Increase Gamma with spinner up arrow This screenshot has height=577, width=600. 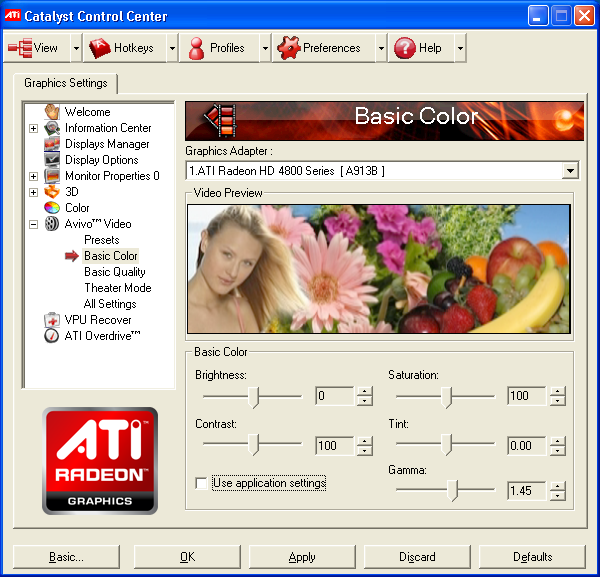558,486
